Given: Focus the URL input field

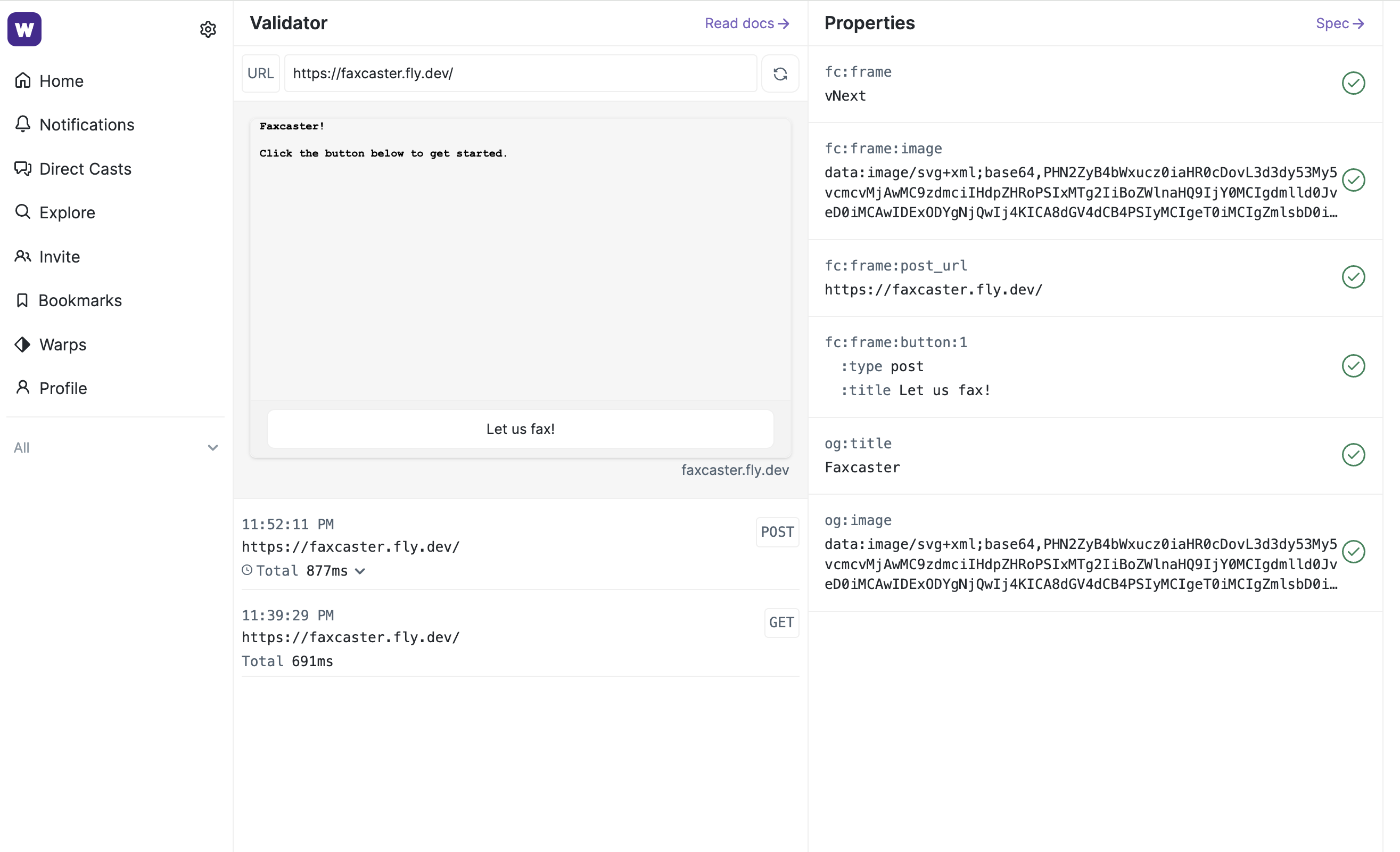Looking at the screenshot, I should [x=521, y=73].
